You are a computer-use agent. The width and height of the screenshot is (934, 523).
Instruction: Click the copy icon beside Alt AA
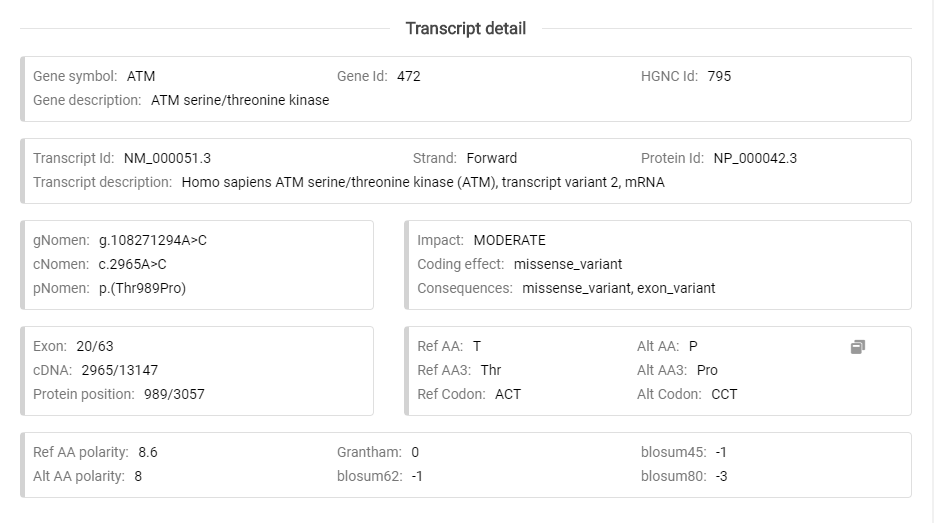[857, 347]
